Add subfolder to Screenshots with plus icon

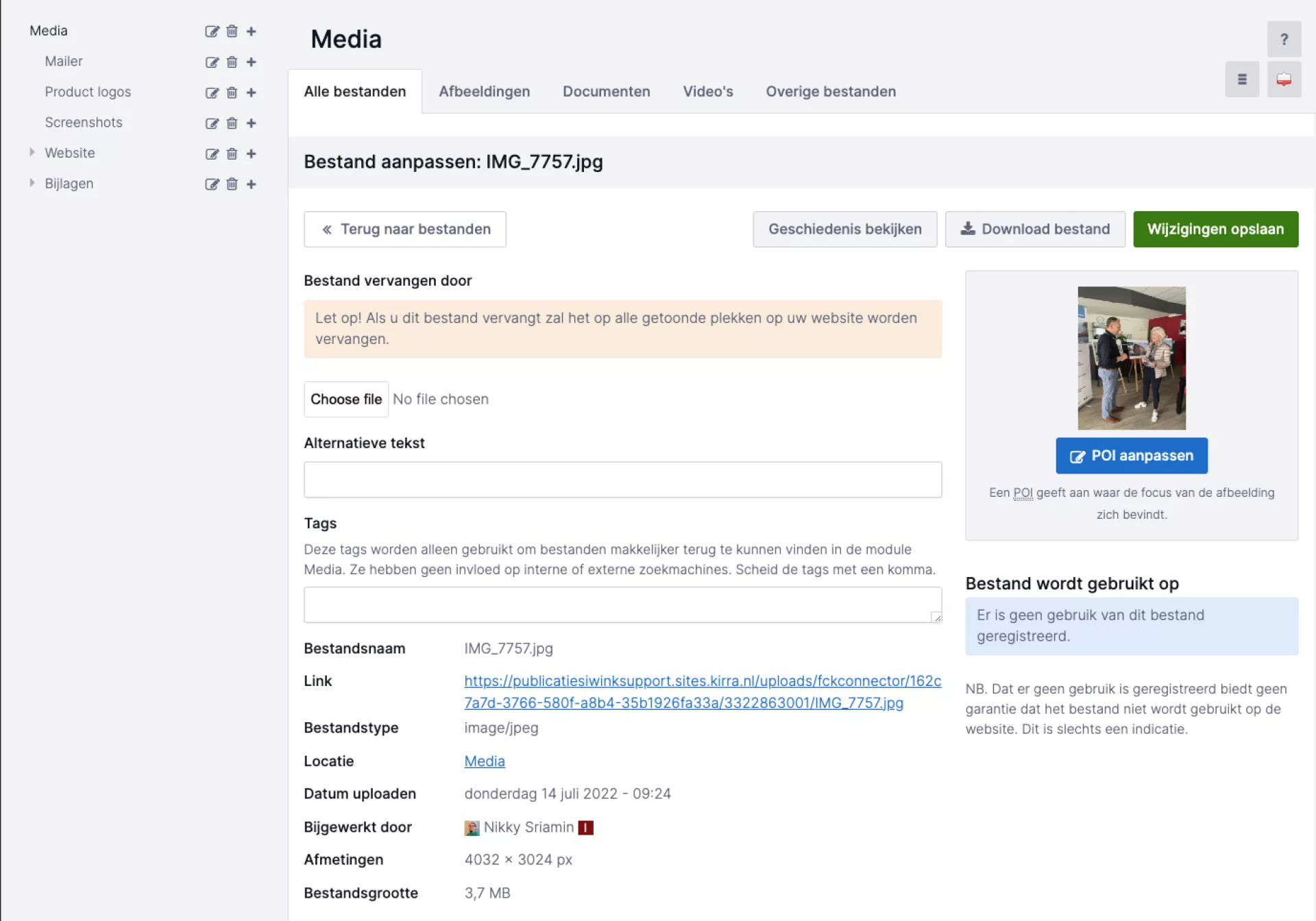coord(251,123)
